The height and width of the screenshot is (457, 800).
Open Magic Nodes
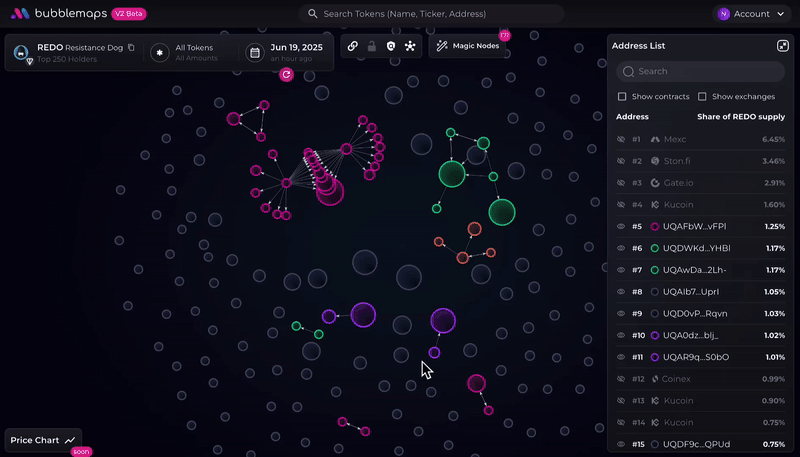pos(468,46)
